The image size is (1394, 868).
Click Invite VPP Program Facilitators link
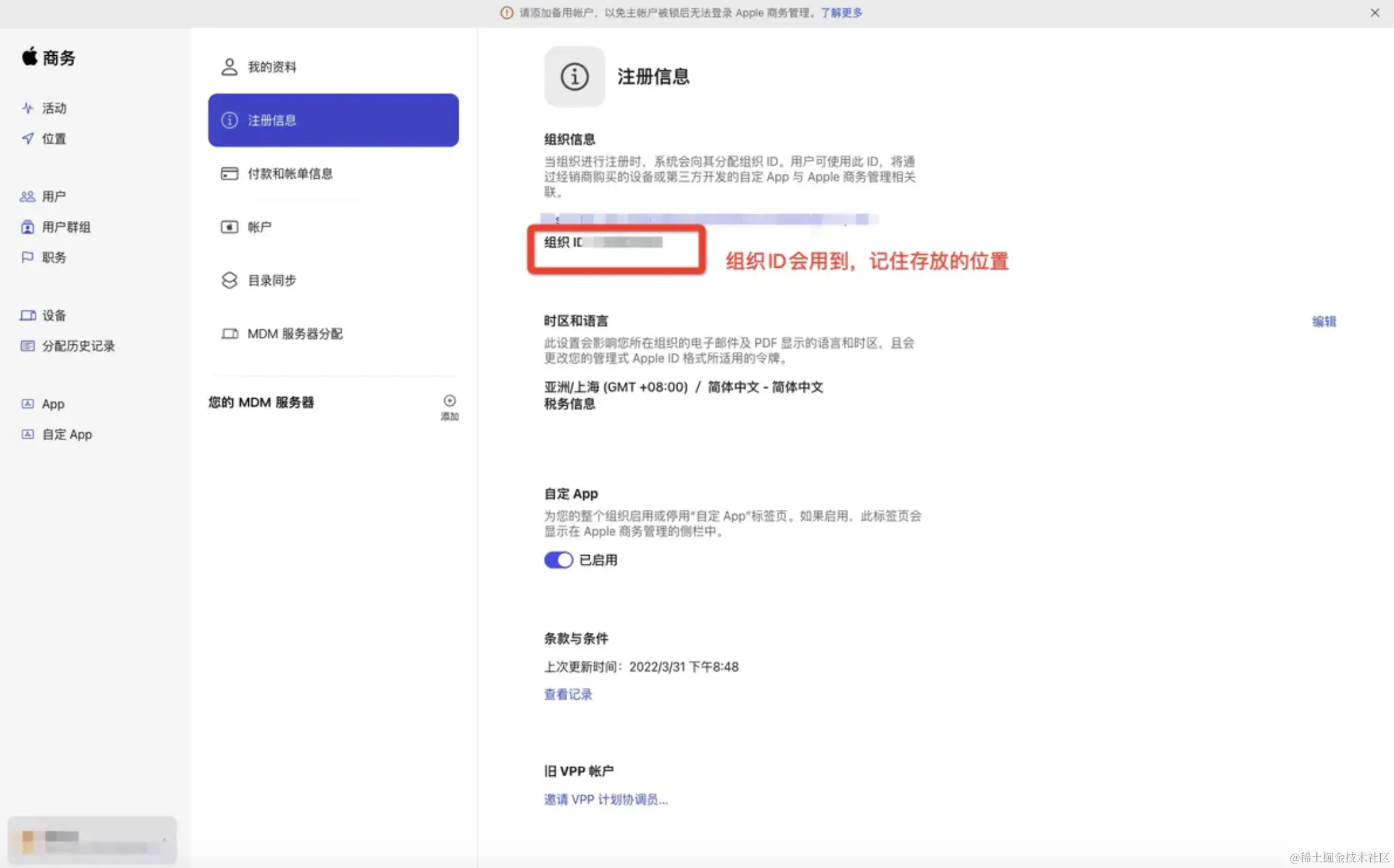(x=605, y=800)
